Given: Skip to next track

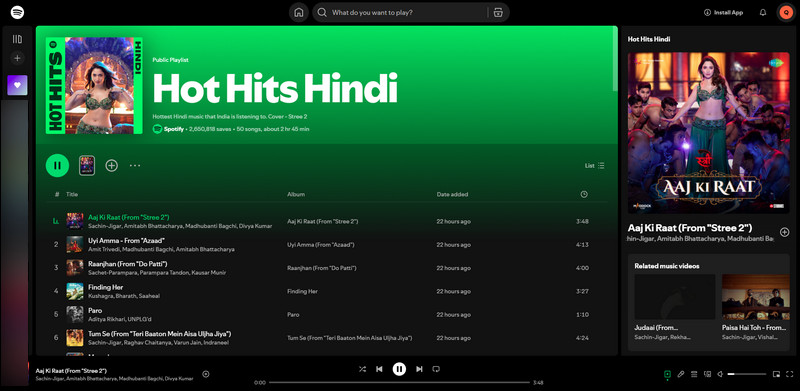Looking at the screenshot, I should [x=419, y=369].
